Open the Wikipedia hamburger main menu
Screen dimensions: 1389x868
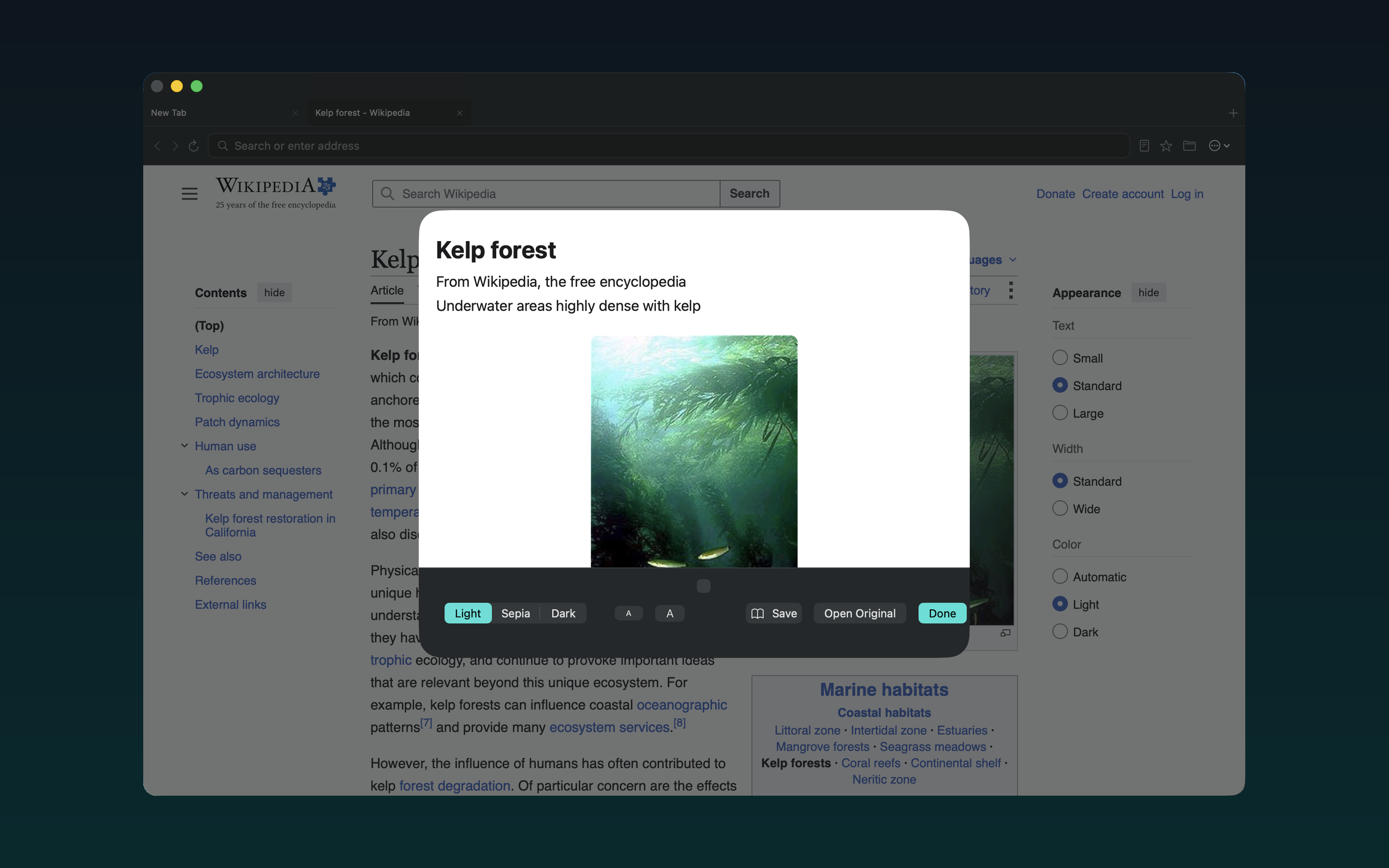(x=190, y=194)
